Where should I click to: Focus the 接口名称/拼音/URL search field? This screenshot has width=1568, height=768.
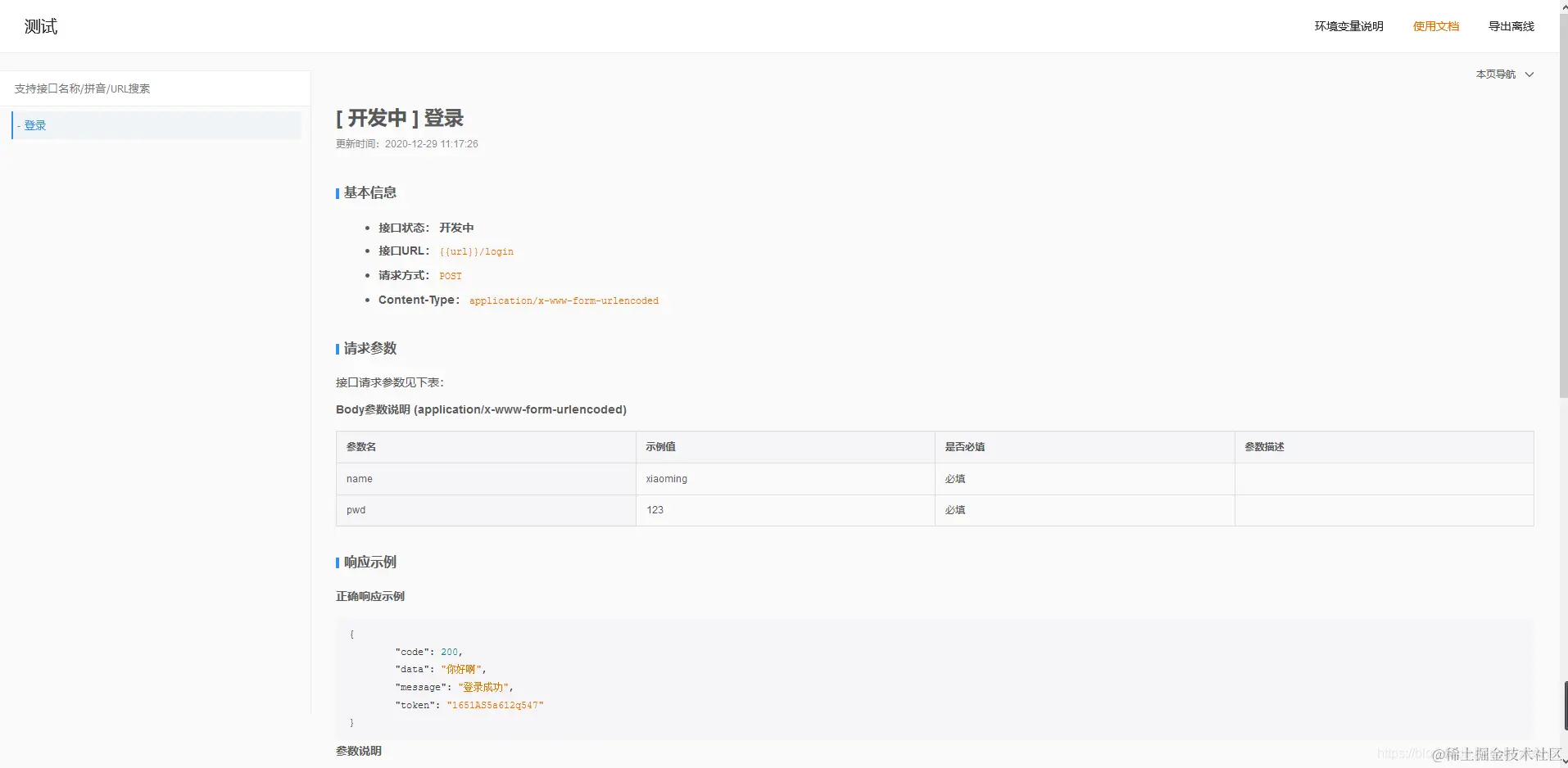tap(155, 88)
